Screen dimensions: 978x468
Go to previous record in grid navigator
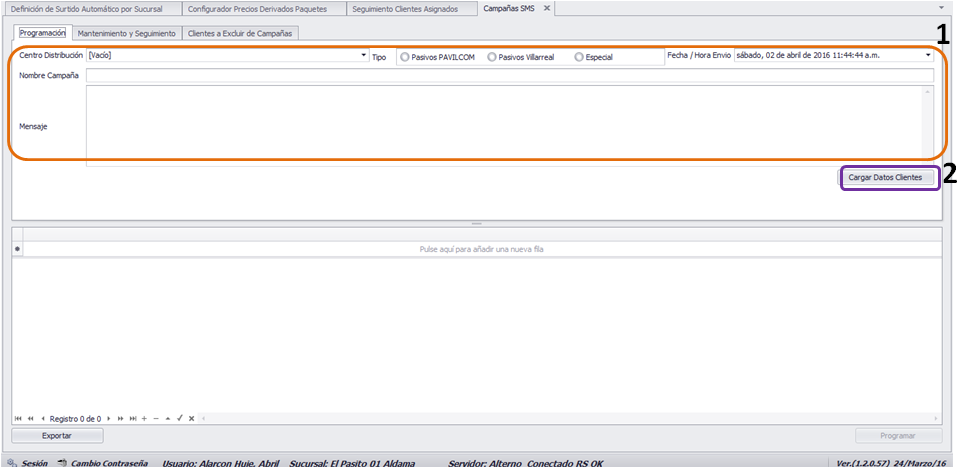[42, 419]
